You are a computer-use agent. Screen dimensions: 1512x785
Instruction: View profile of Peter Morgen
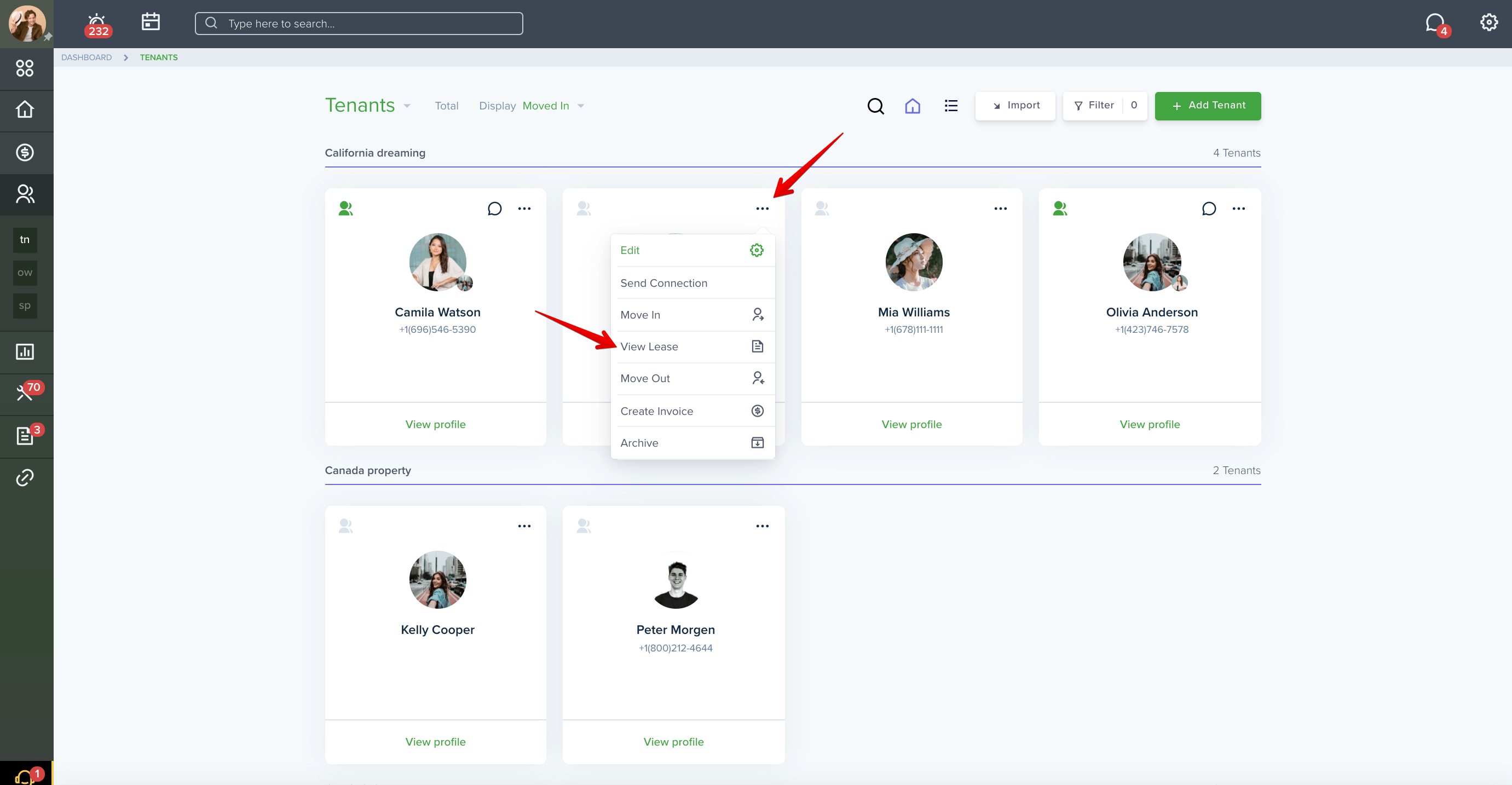point(673,742)
